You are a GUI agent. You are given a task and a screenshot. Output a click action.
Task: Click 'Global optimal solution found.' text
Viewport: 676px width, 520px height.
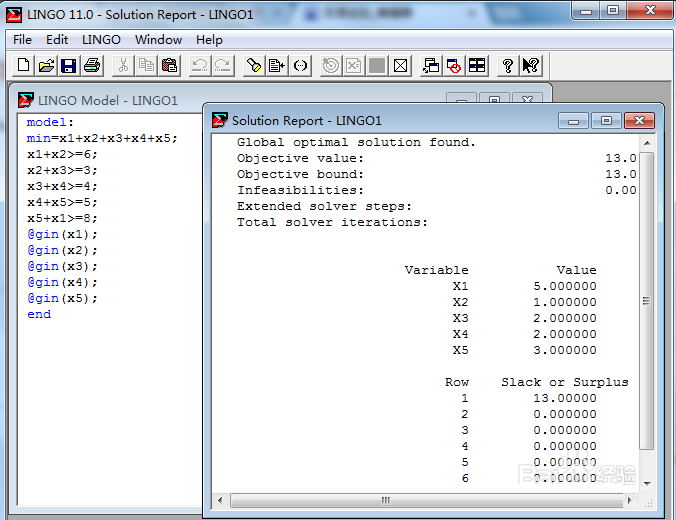click(x=356, y=142)
